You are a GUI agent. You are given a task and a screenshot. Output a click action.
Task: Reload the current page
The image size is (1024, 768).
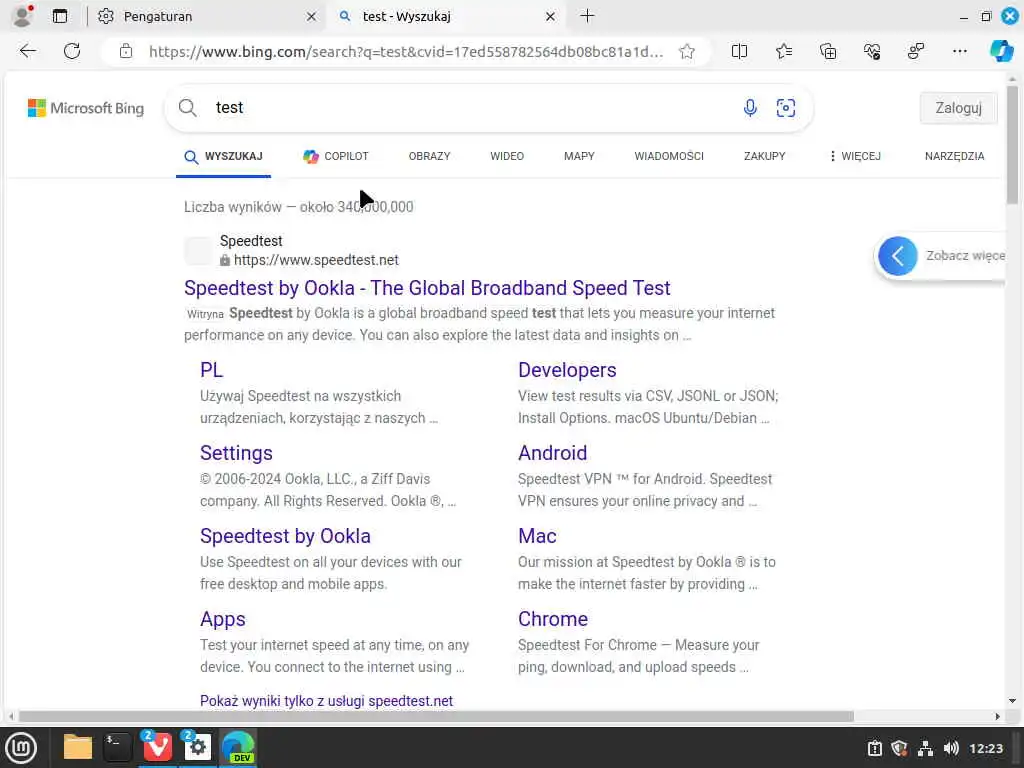72,51
